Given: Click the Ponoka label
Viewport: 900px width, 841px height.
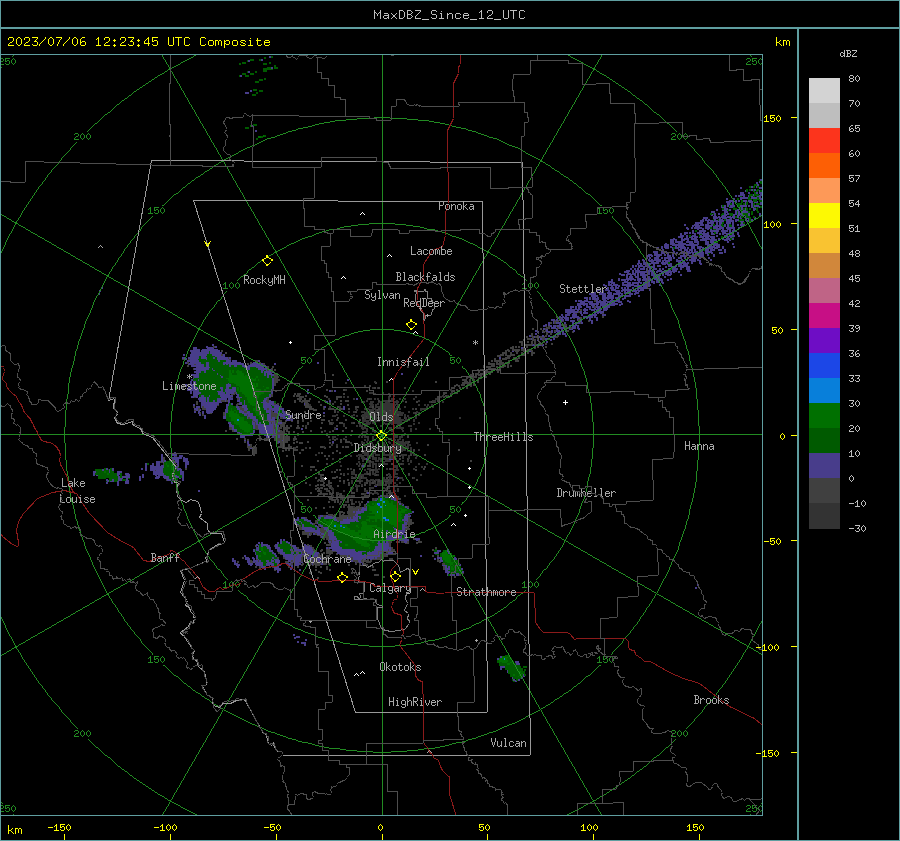Looking at the screenshot, I should click(x=456, y=206).
